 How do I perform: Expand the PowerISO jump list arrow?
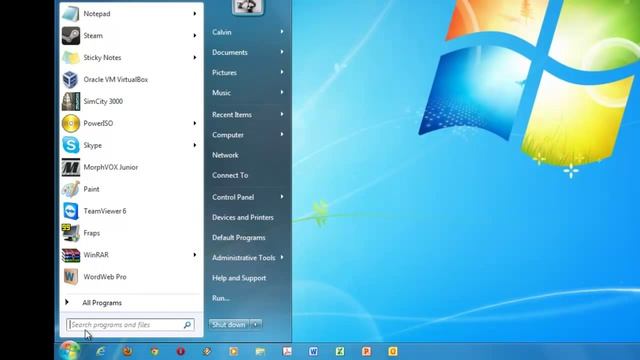click(x=195, y=123)
